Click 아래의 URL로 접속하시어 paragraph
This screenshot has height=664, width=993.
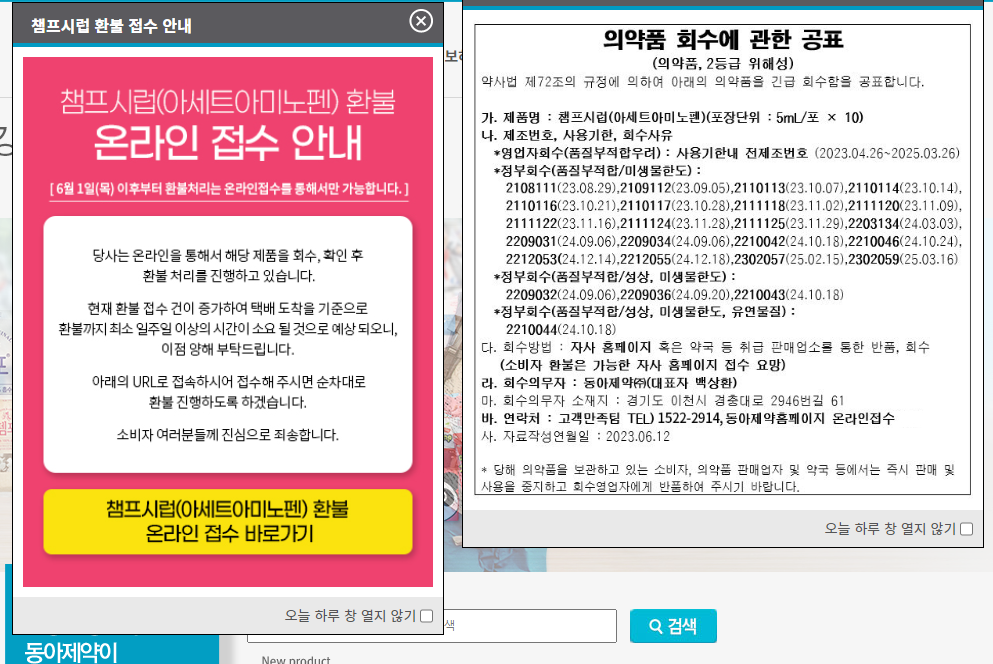pyautogui.click(x=228, y=392)
